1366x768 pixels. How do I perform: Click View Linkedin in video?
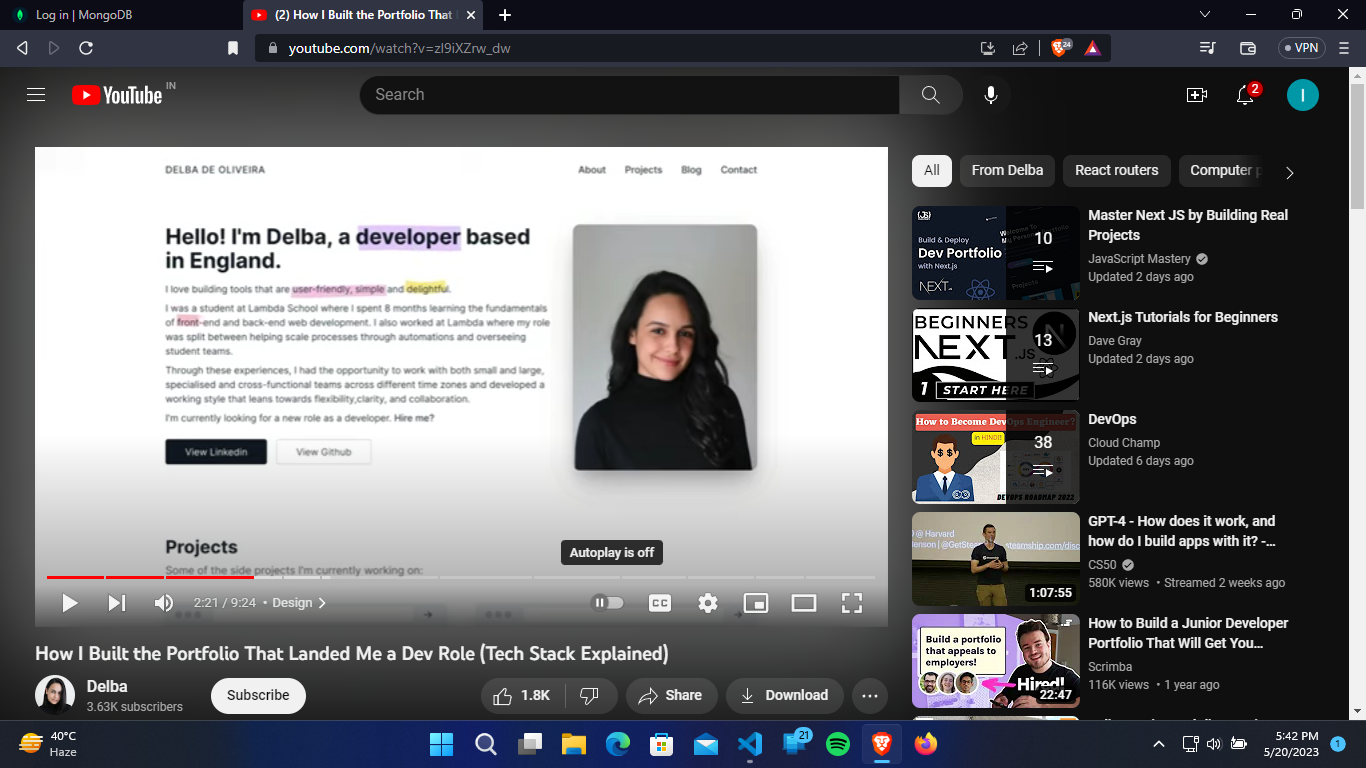pos(216,452)
